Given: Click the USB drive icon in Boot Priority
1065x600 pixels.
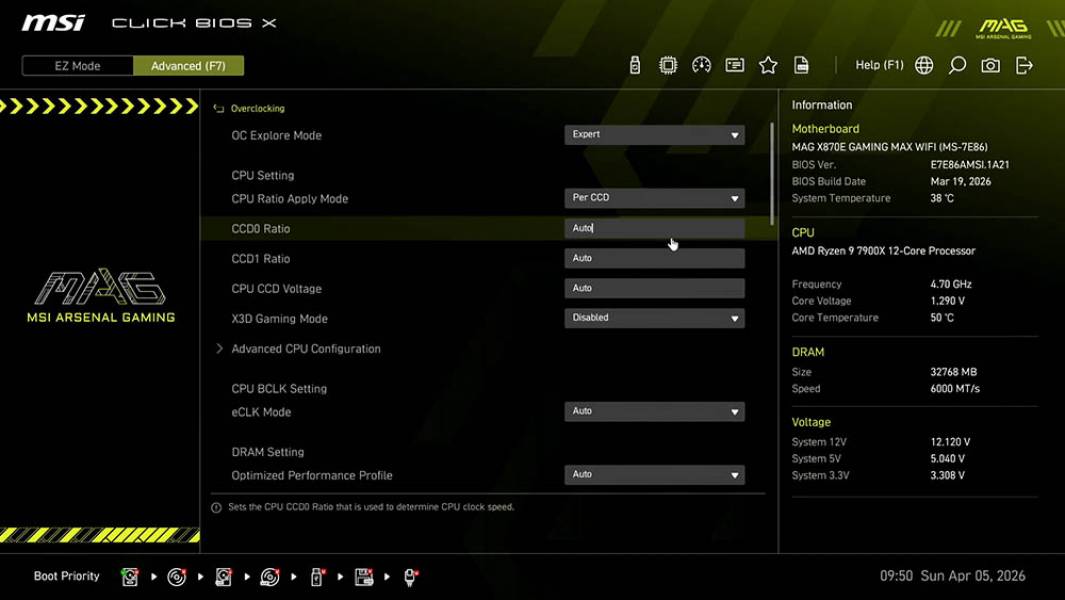Looking at the screenshot, I should tap(316, 576).
